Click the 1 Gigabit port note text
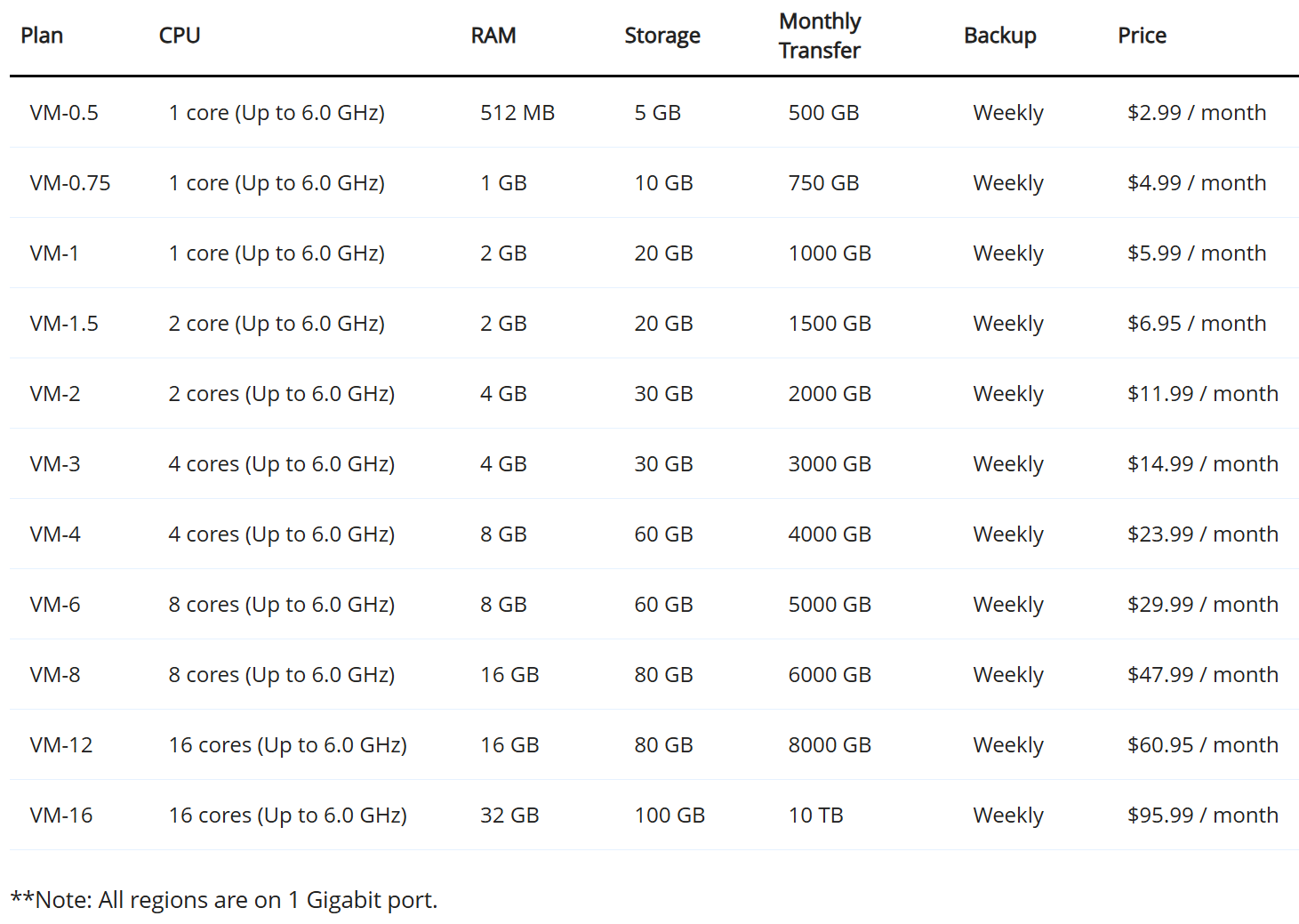 pyautogui.click(x=224, y=900)
